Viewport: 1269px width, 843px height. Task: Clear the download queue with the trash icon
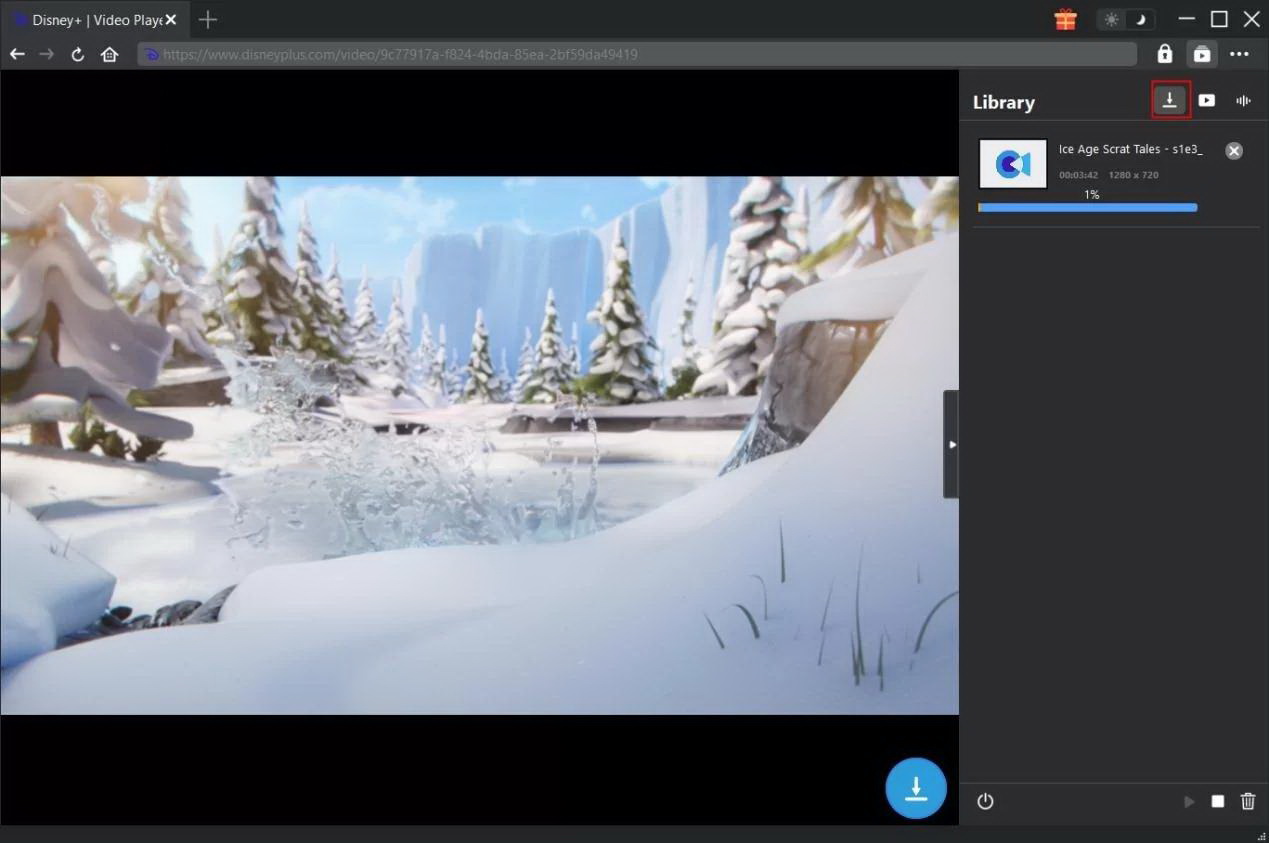[x=1247, y=801]
